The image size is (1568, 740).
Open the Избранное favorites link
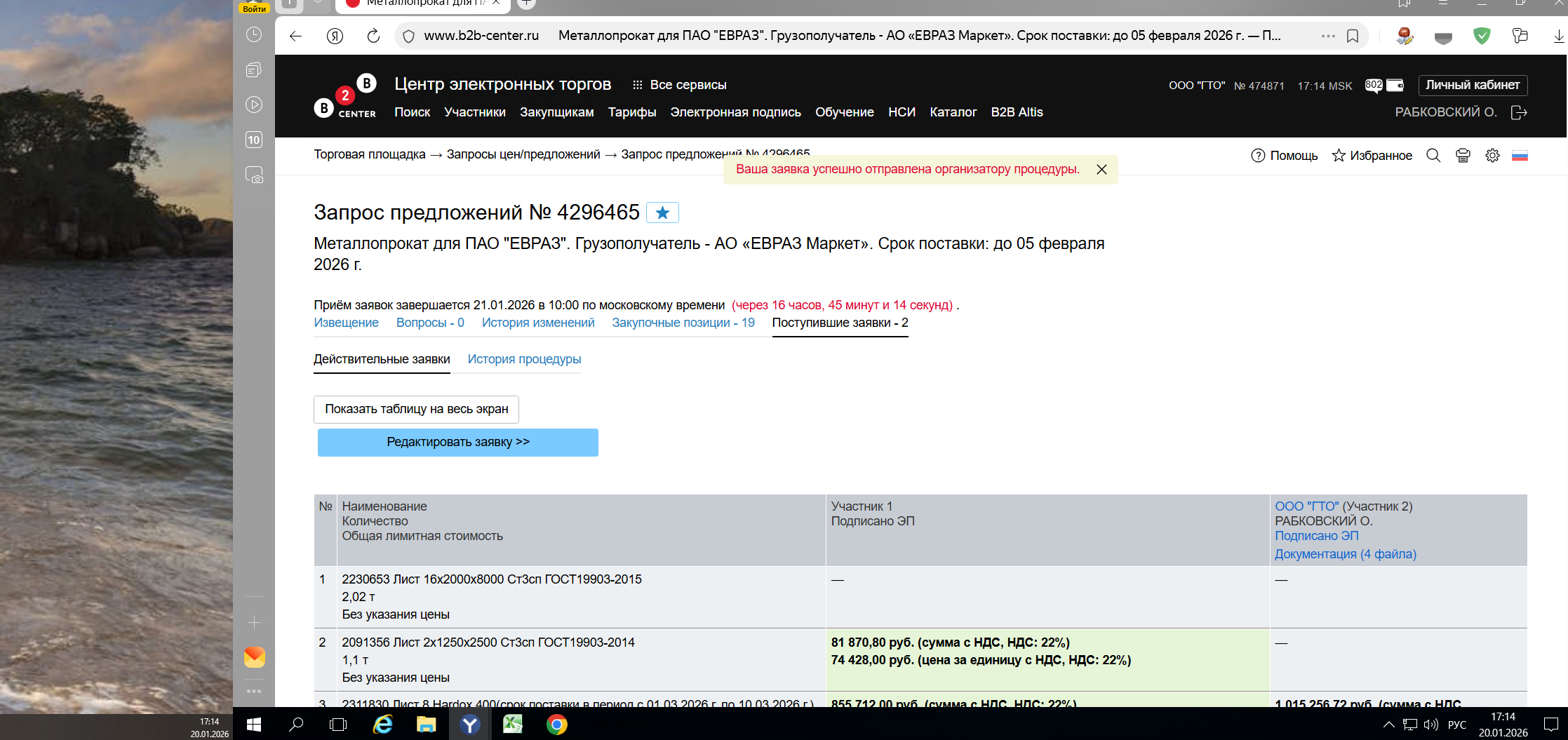pos(1372,156)
